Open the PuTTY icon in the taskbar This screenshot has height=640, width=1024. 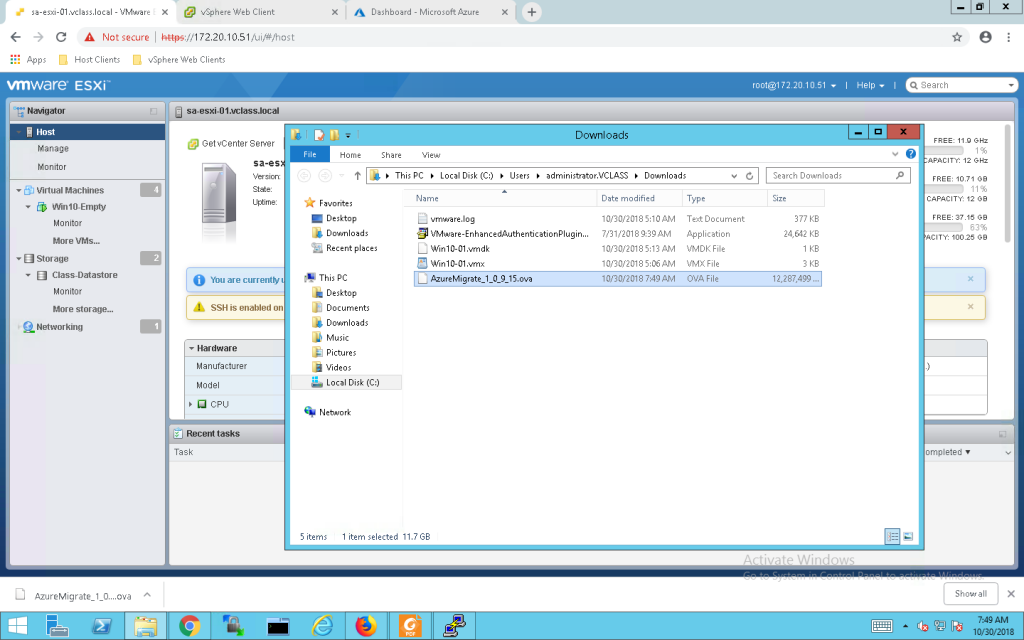tap(454, 626)
